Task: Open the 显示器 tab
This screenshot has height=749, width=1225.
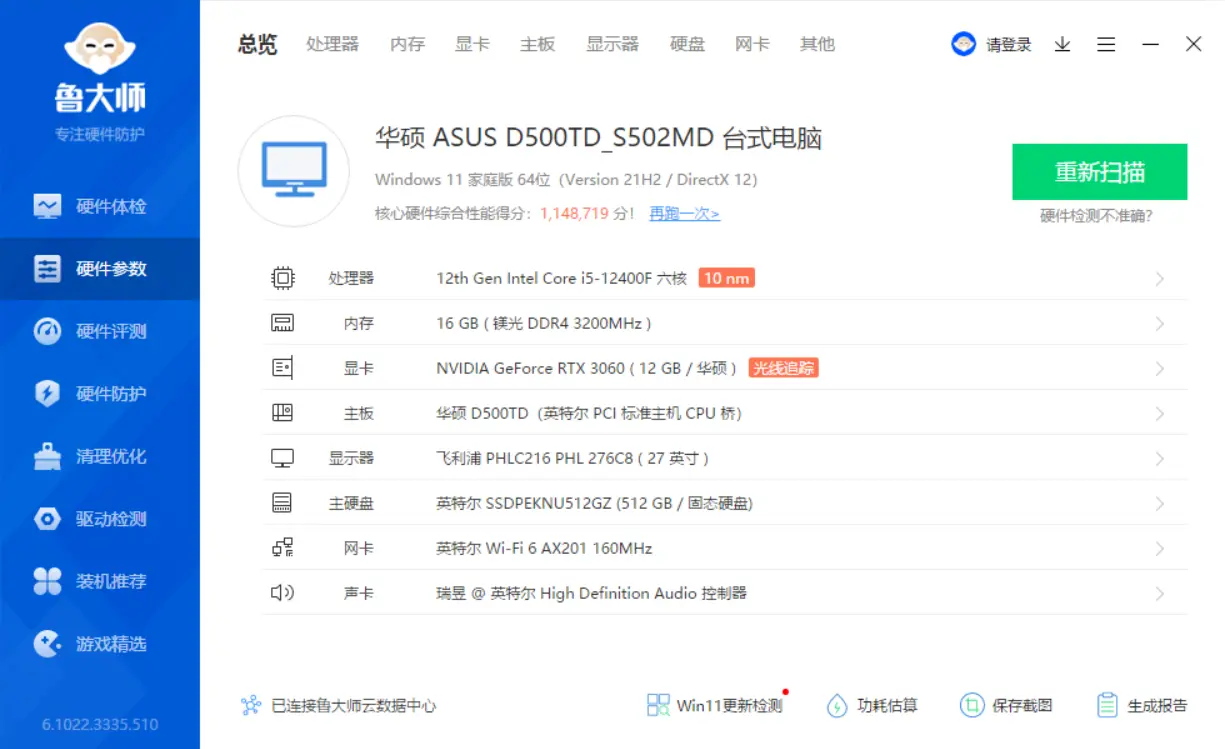Action: 613,44
